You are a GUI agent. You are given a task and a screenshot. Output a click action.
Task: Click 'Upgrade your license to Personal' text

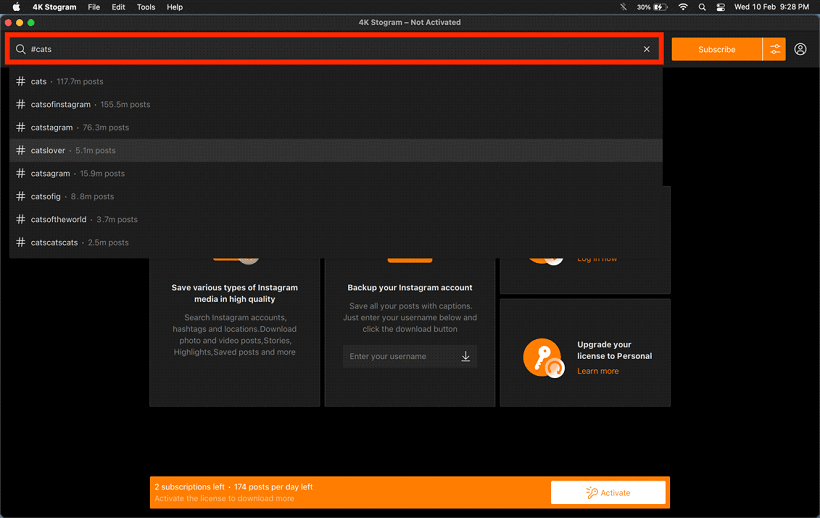pyautogui.click(x=614, y=350)
